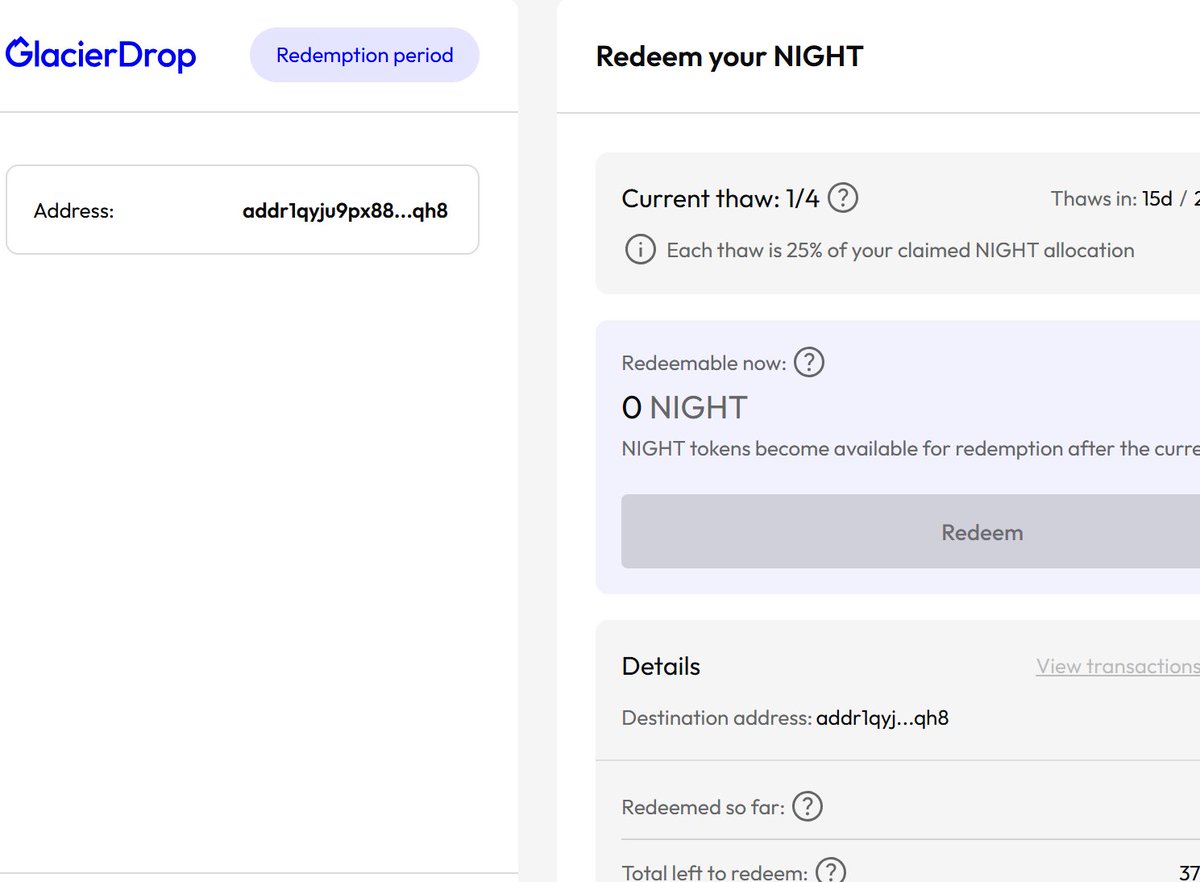Click the Details section heading

(x=661, y=666)
